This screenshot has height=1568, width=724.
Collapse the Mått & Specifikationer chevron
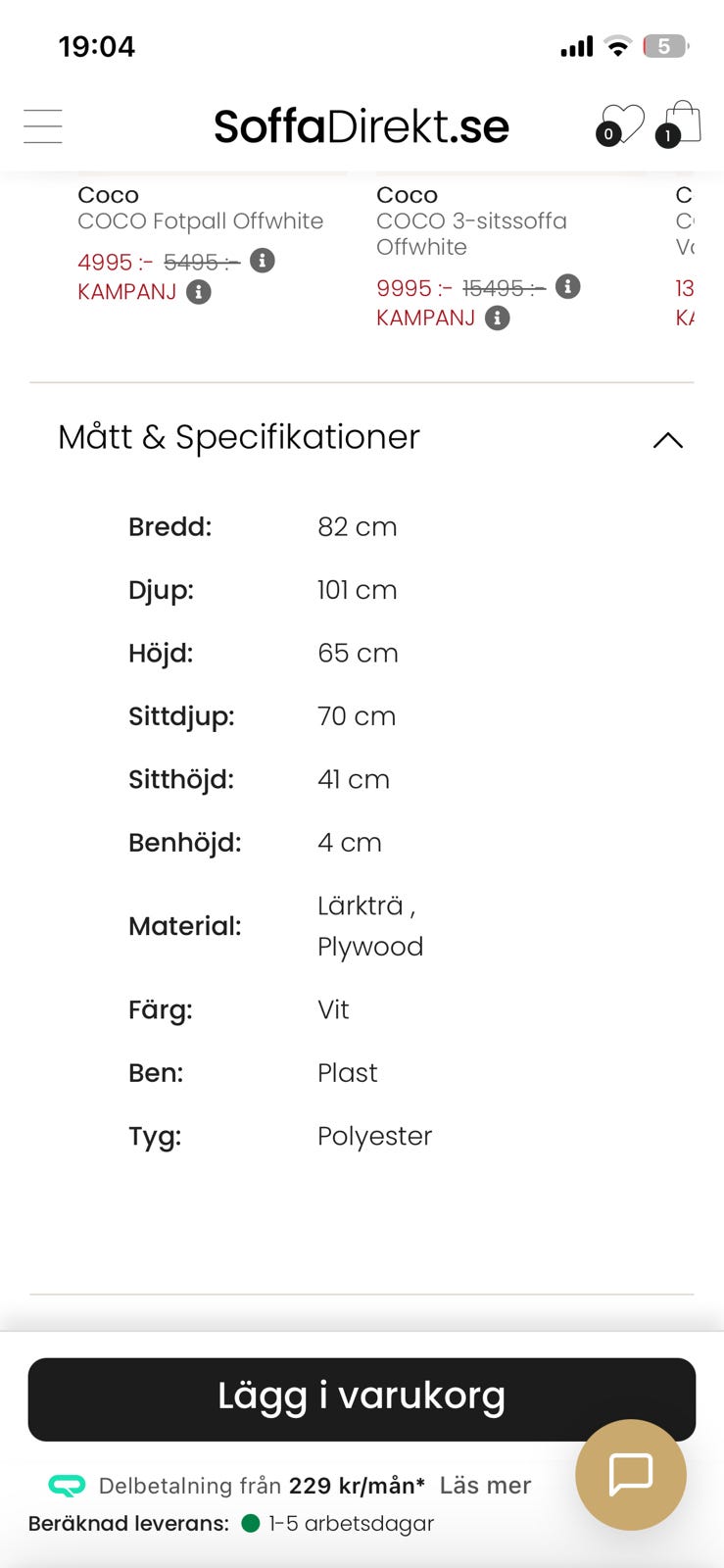pyautogui.click(x=667, y=440)
